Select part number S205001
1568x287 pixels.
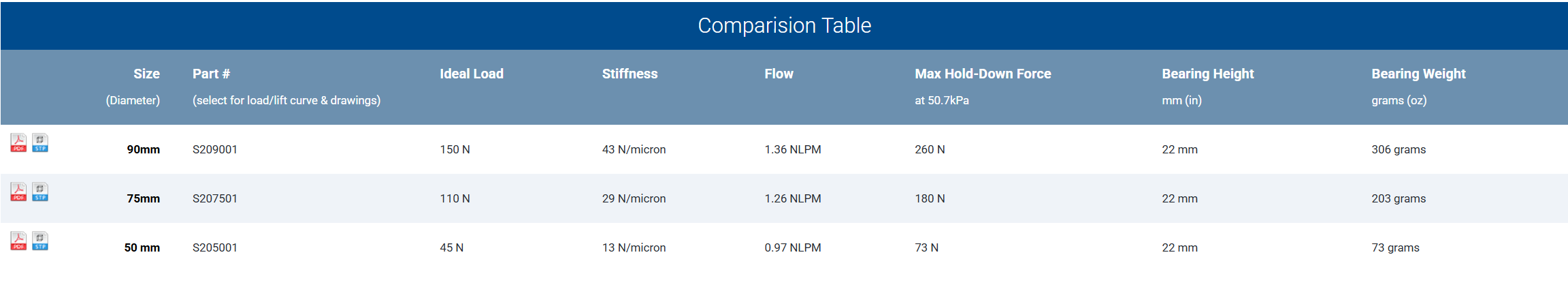pyautogui.click(x=215, y=247)
